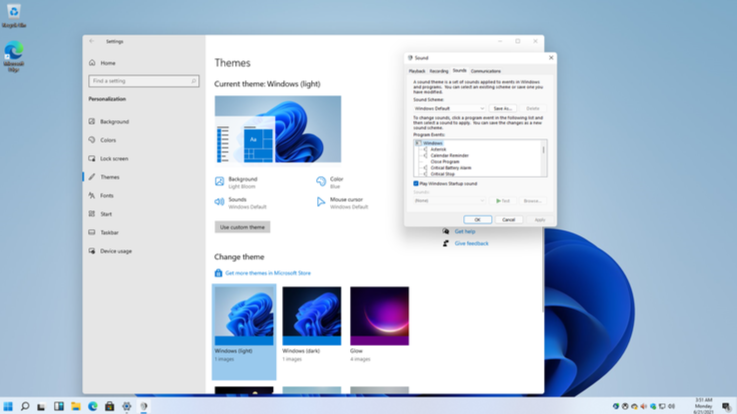Image resolution: width=737 pixels, height=414 pixels.
Task: Click the search magnifier in Find a setting
Action: tap(193, 81)
